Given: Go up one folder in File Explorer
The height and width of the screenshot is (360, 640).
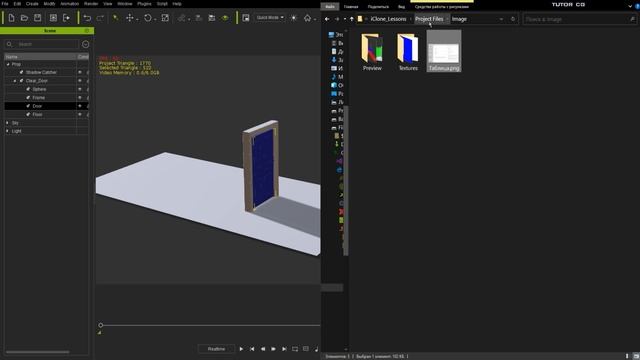Looking at the screenshot, I should point(351,19).
